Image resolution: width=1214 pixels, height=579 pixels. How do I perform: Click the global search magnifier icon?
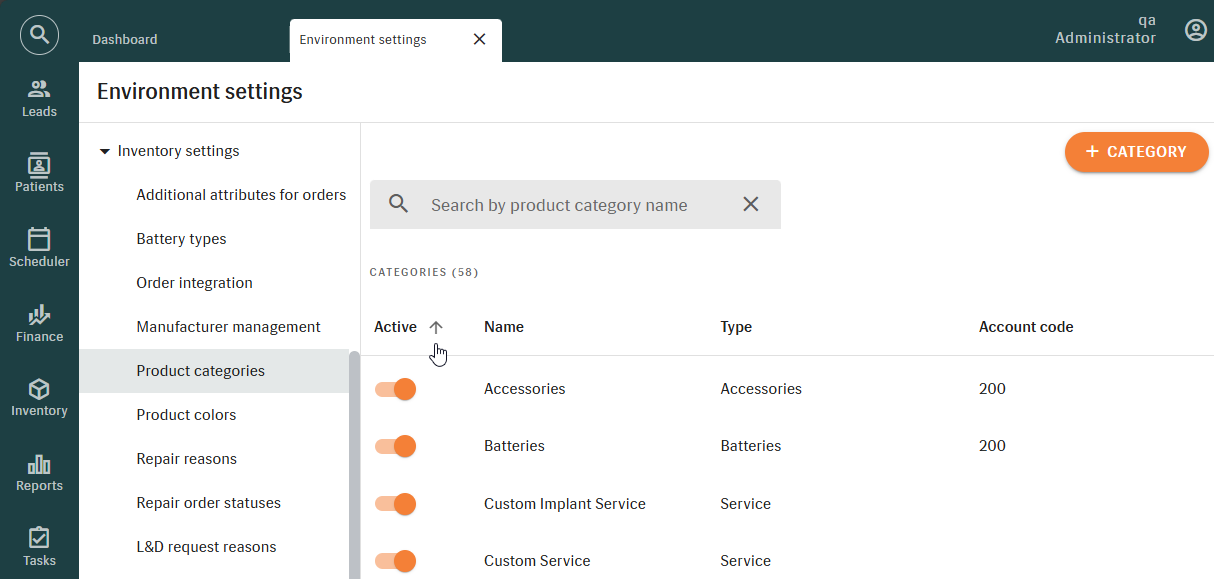tap(39, 35)
